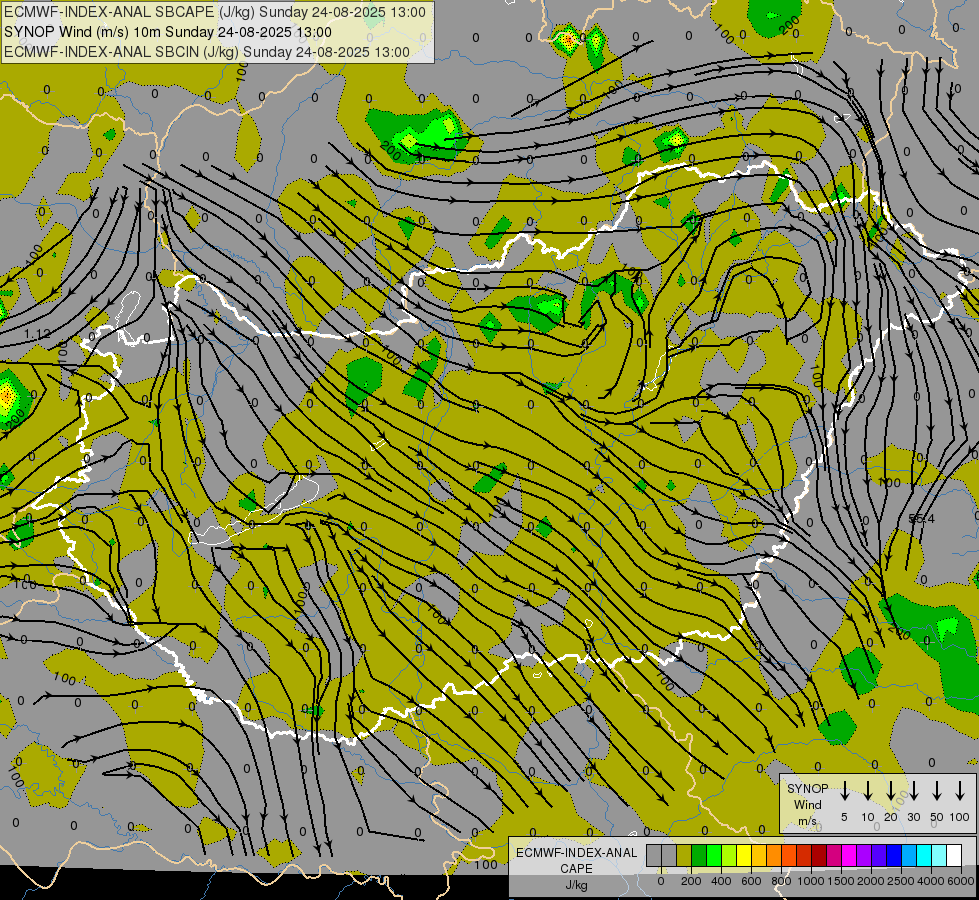Pick the olive swatch in the CAPE legend
The width and height of the screenshot is (979, 900).
click(684, 855)
